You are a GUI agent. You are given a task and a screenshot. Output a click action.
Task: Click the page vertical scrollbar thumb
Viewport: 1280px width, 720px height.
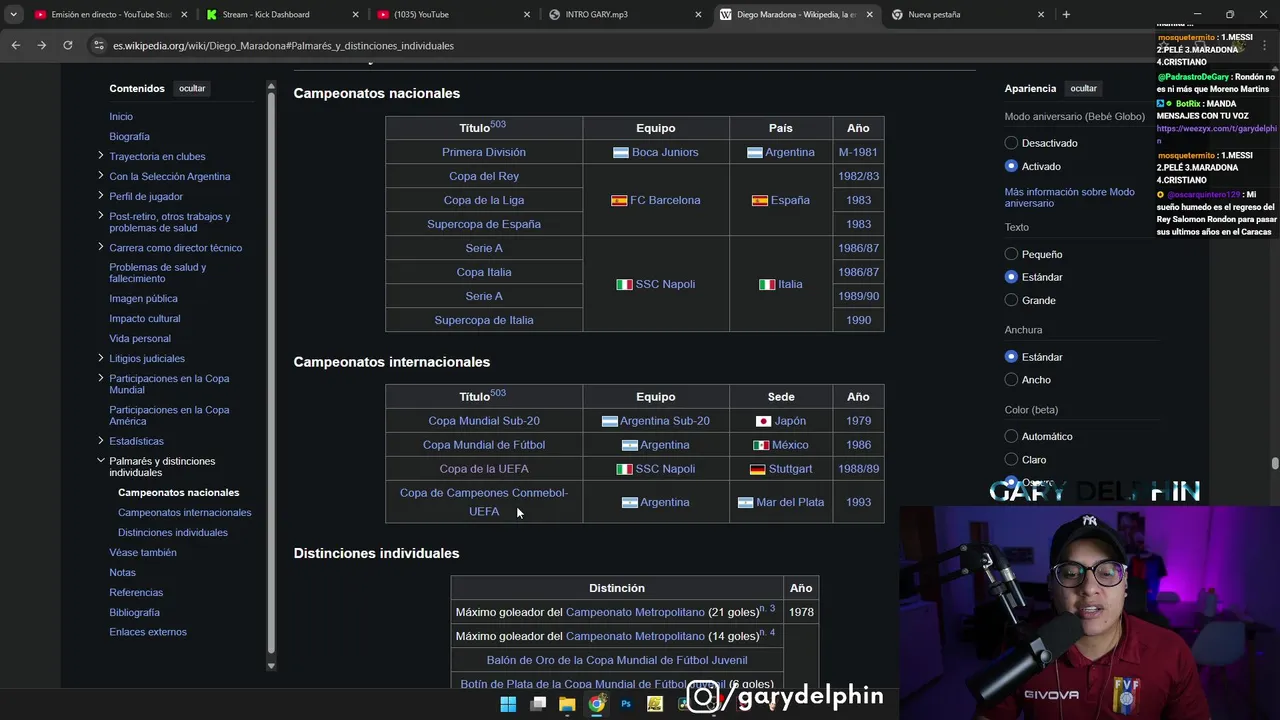(x=1274, y=462)
